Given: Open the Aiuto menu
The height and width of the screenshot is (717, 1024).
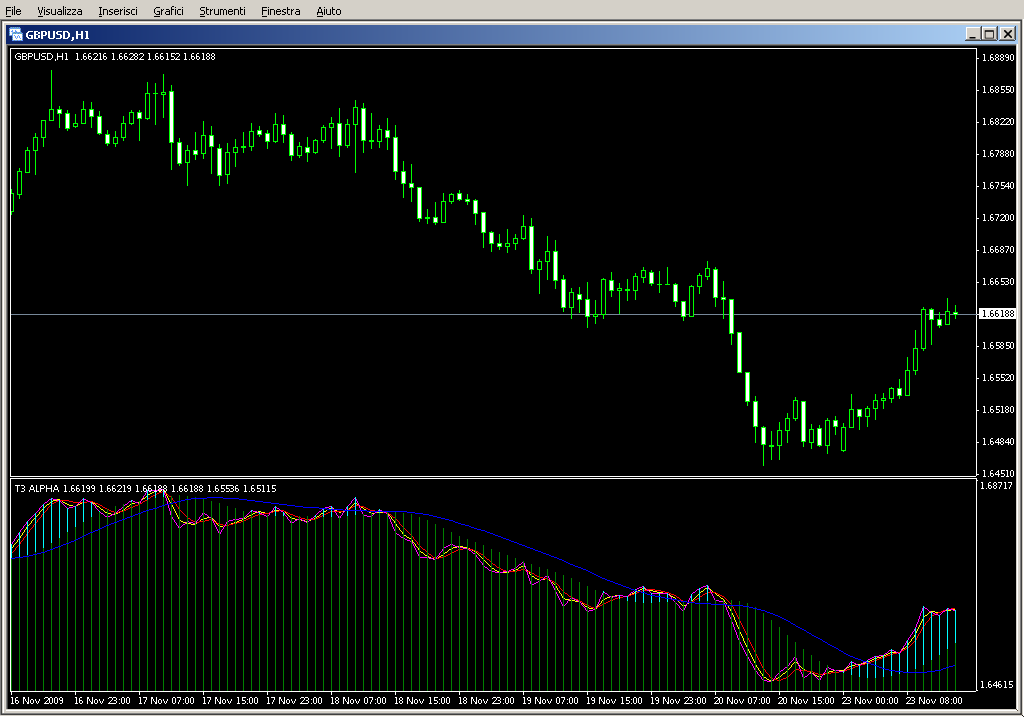Looking at the screenshot, I should 328,11.
